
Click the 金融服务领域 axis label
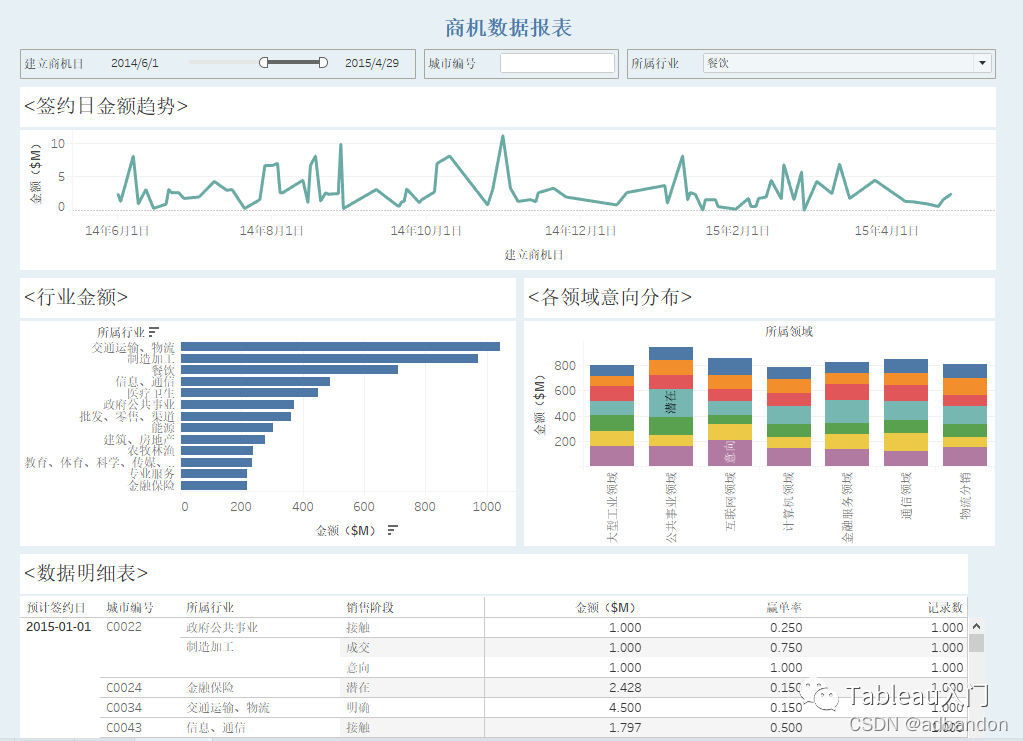[x=847, y=507]
